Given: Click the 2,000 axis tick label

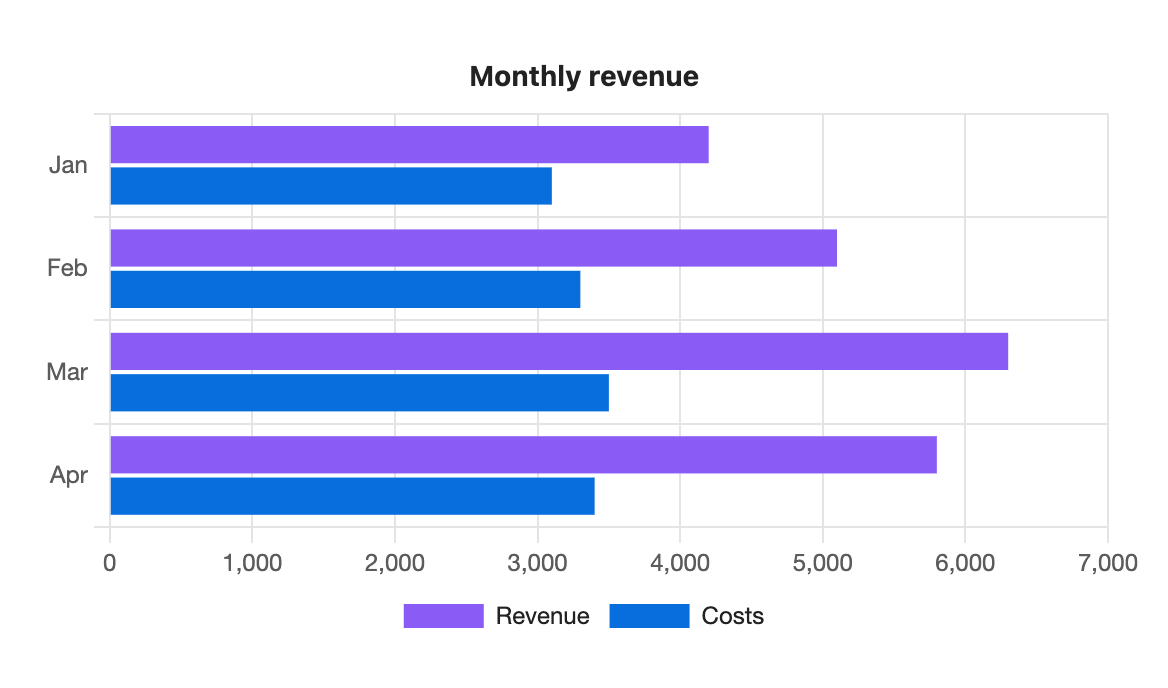Looking at the screenshot, I should (395, 563).
